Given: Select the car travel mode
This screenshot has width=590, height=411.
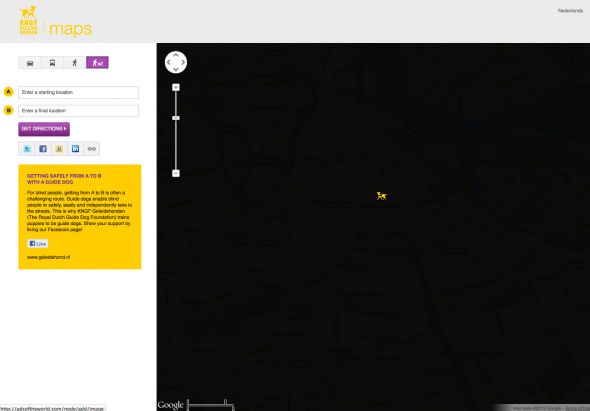Looking at the screenshot, I should [30, 62].
